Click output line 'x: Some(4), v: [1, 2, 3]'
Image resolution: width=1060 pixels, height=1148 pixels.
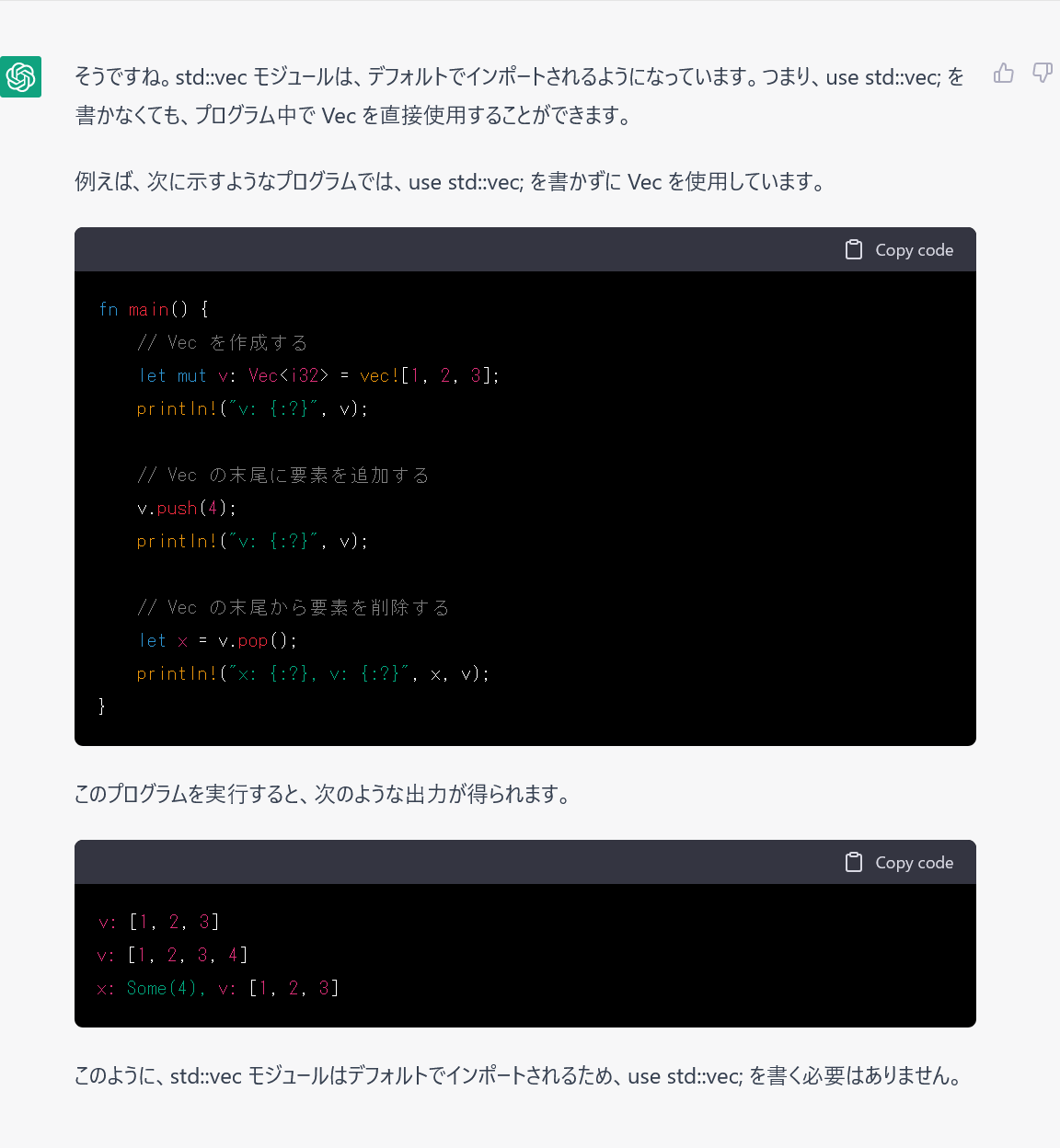tap(218, 988)
